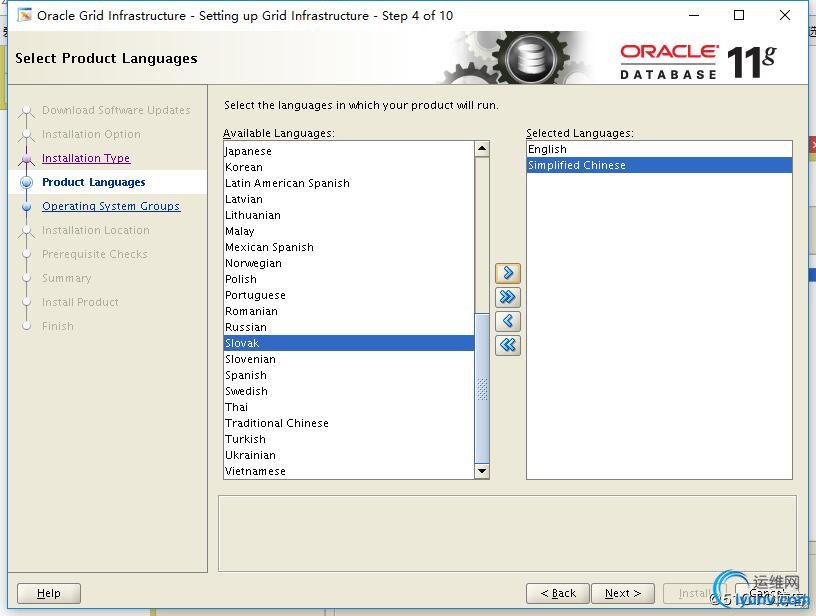Minimize the Oracle Grid Infrastructure window
The height and width of the screenshot is (616, 816).
tap(694, 15)
